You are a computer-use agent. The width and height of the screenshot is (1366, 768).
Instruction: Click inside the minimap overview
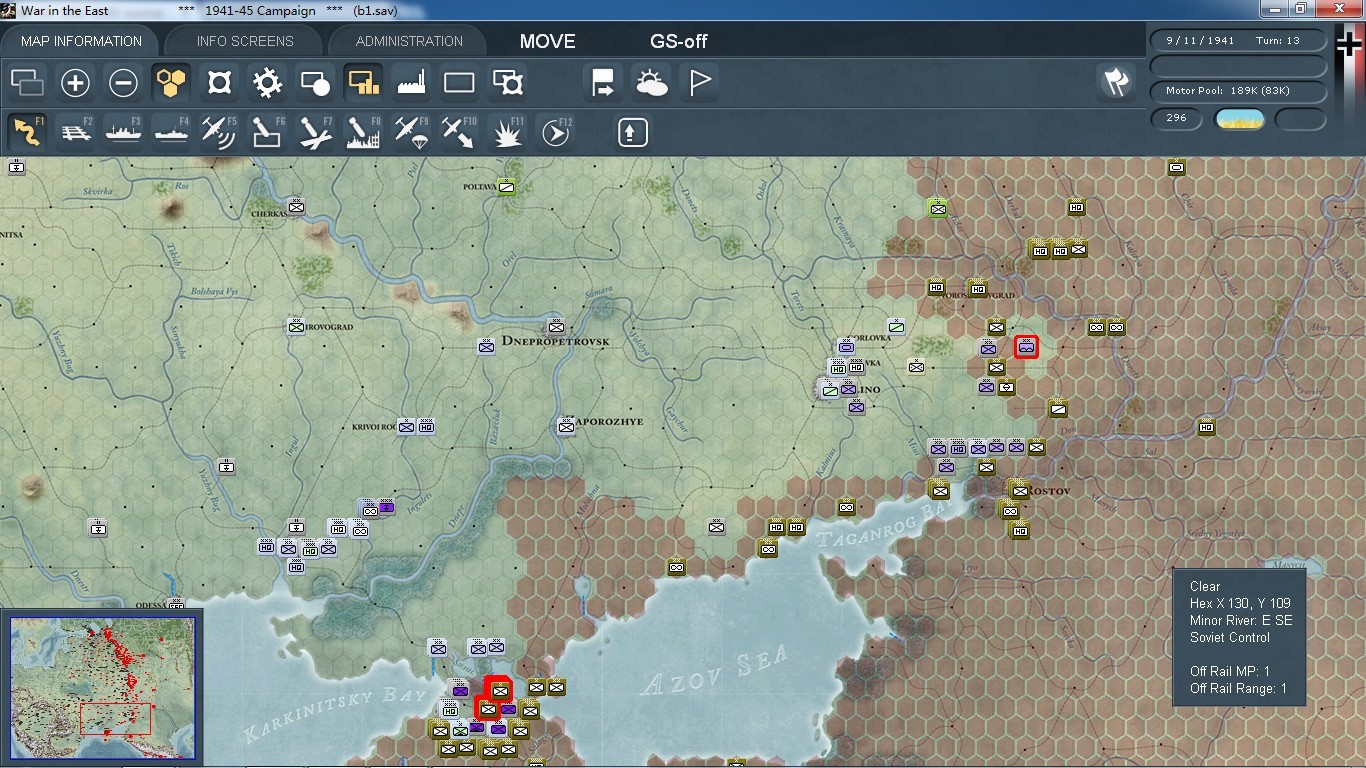[x=102, y=688]
